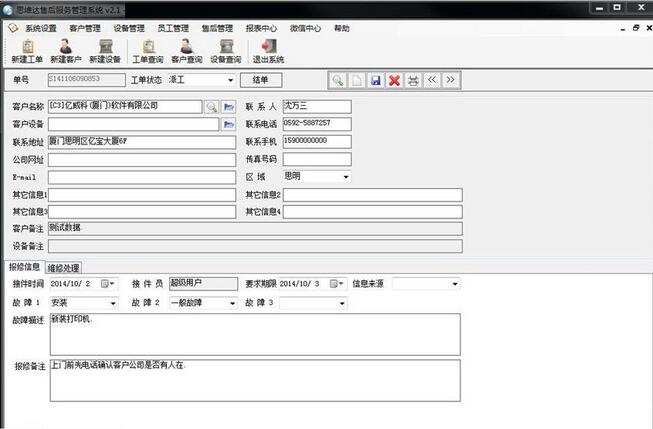The image size is (653, 429).
Task: Open the 员工管理 menu
Action: point(173,28)
